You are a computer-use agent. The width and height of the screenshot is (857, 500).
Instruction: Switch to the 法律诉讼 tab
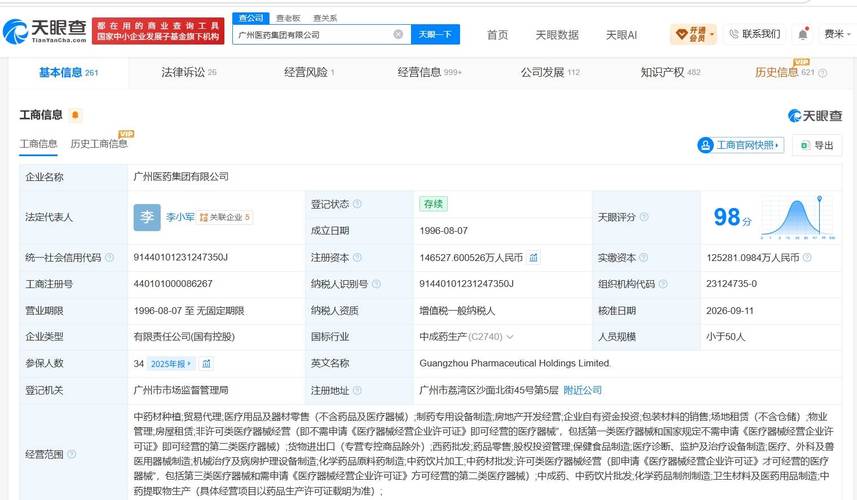189,72
